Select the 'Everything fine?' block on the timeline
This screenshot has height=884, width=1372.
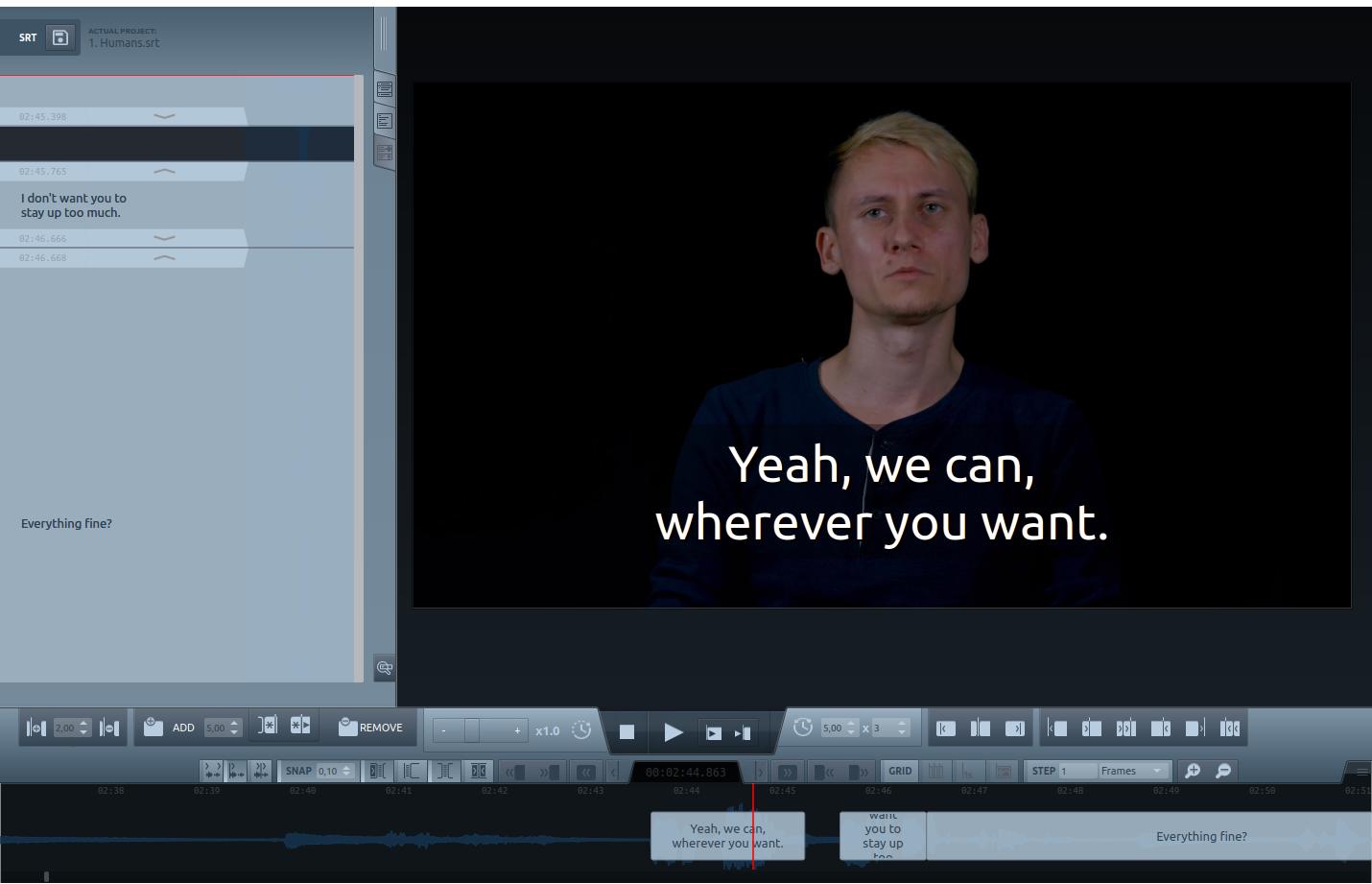coord(1148,836)
